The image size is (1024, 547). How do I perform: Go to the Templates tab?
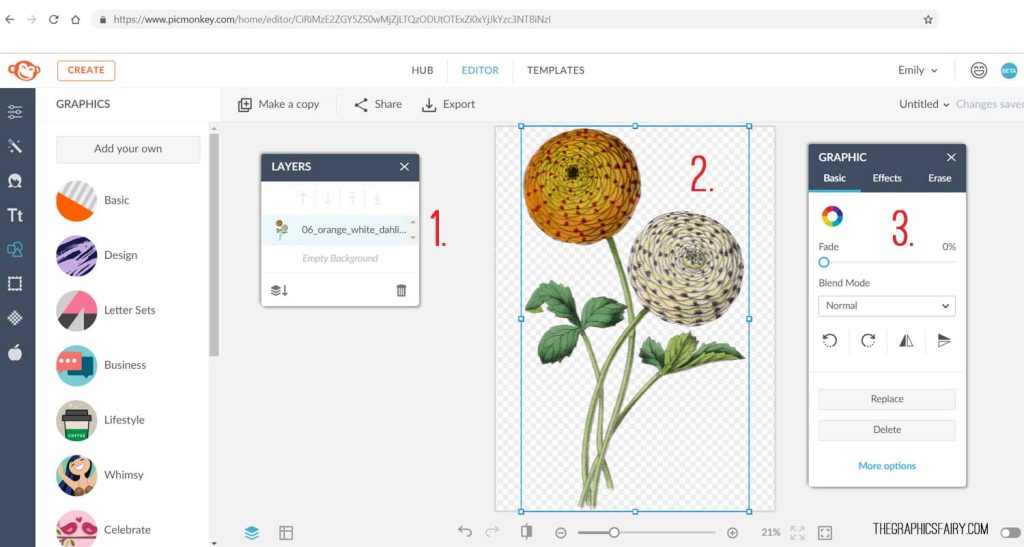coord(555,71)
